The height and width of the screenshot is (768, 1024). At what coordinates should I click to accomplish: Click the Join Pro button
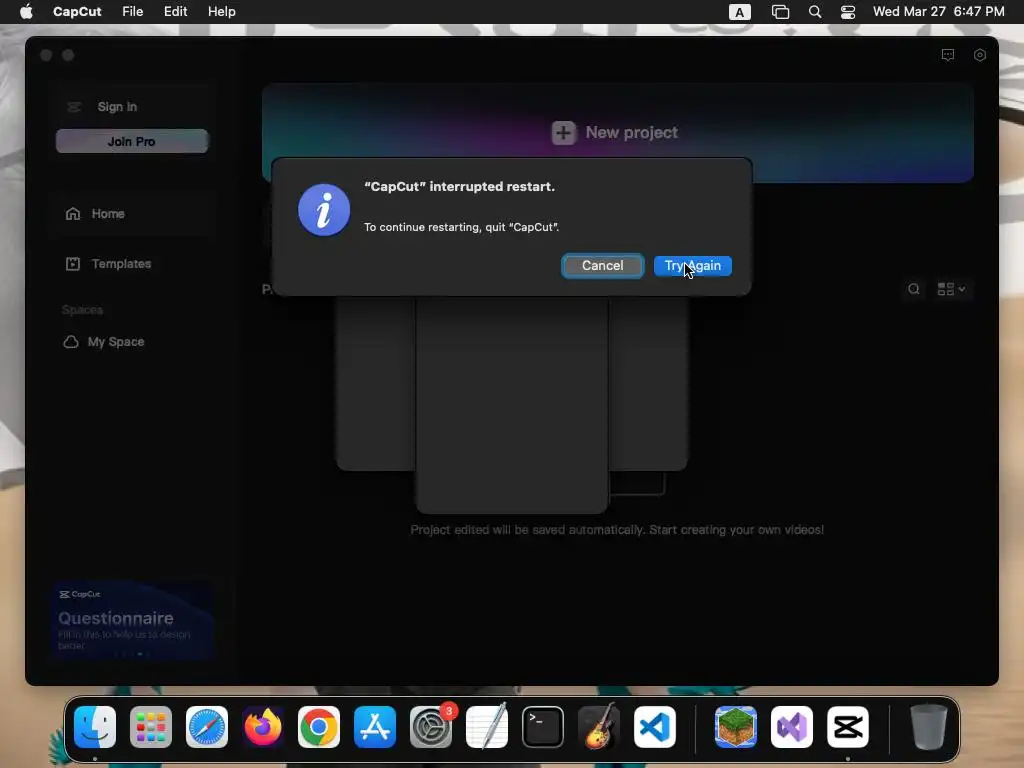point(132,141)
